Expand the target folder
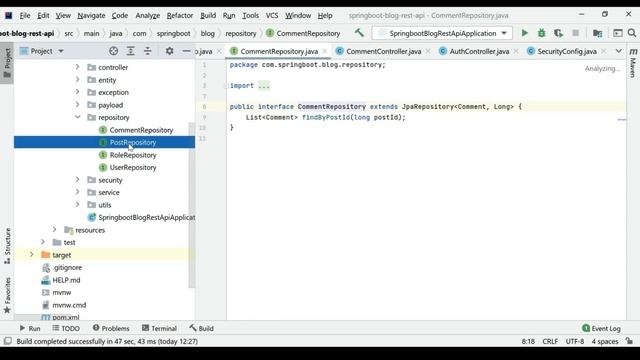640x360 pixels. click(32, 255)
